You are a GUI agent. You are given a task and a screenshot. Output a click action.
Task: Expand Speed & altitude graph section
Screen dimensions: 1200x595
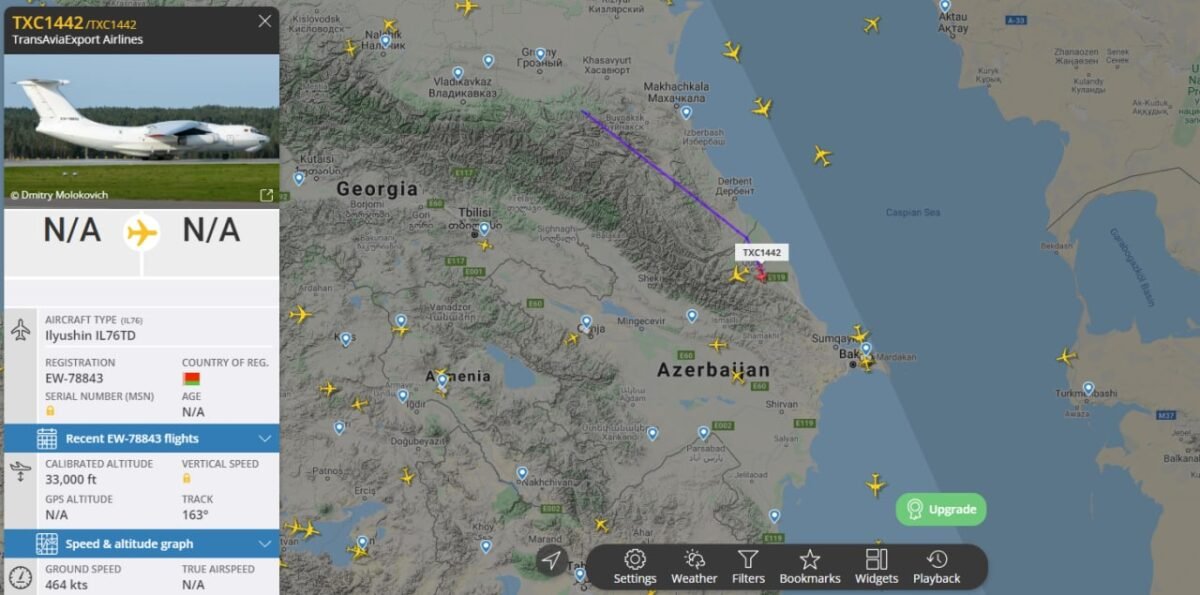[x=142, y=544]
